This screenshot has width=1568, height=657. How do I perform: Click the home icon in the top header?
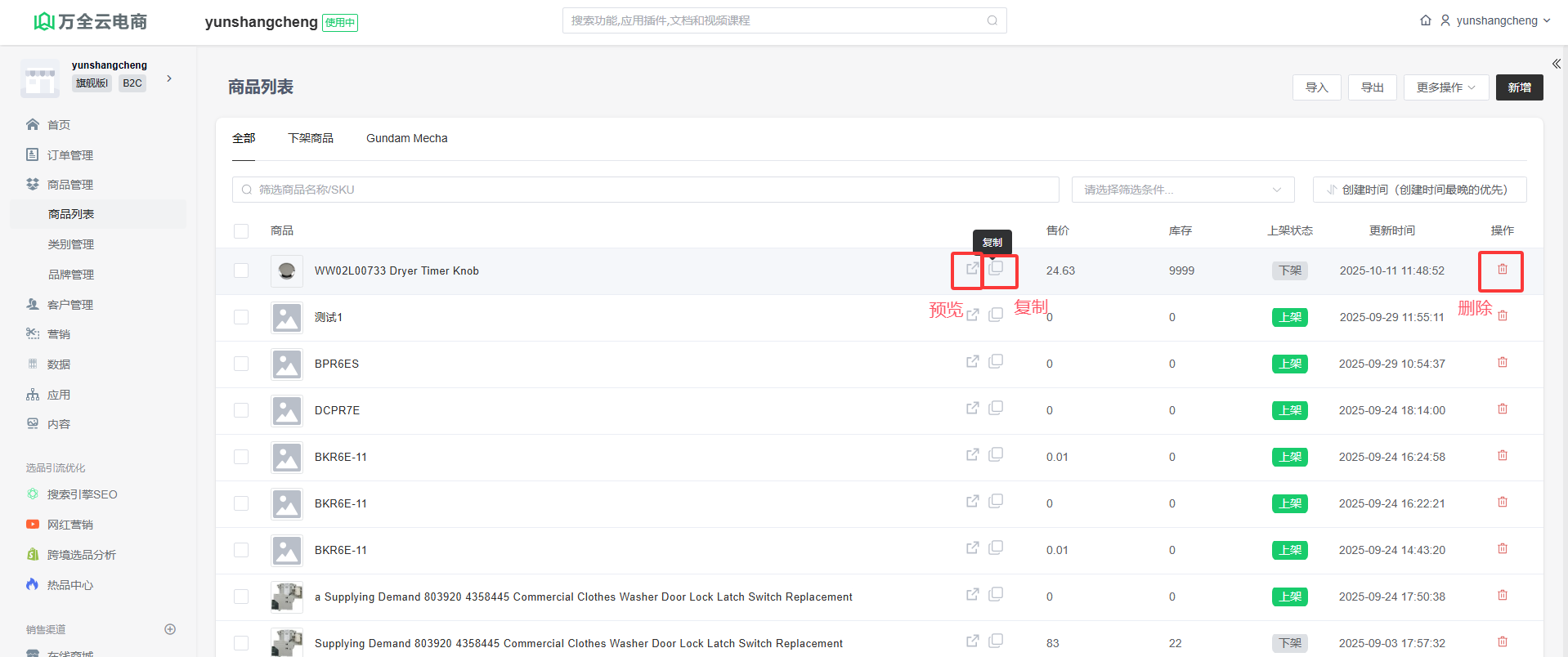(x=1425, y=20)
